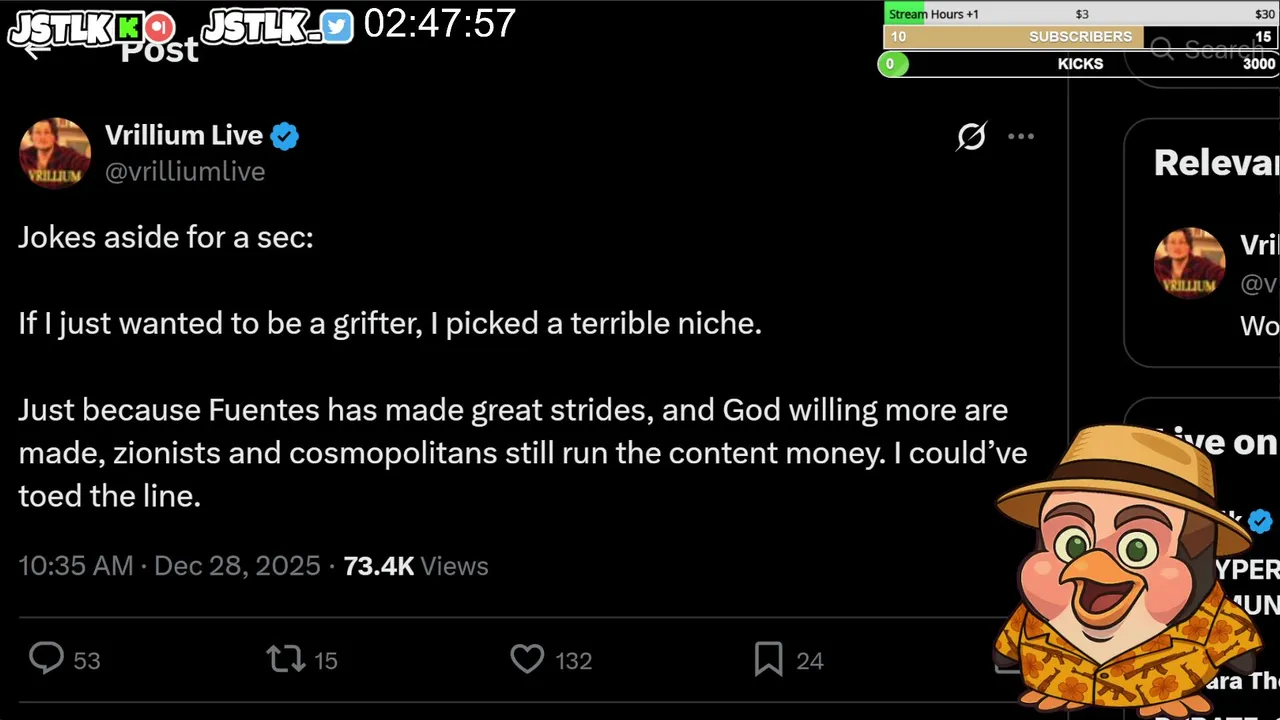Go back using the arrow beside Post

pos(36,50)
